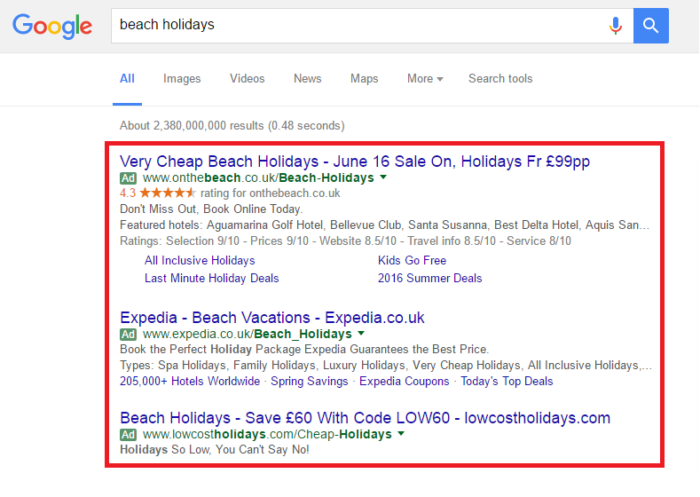Open the Kids Go Free sitelink
This screenshot has height=497, width=700.
pos(412,260)
